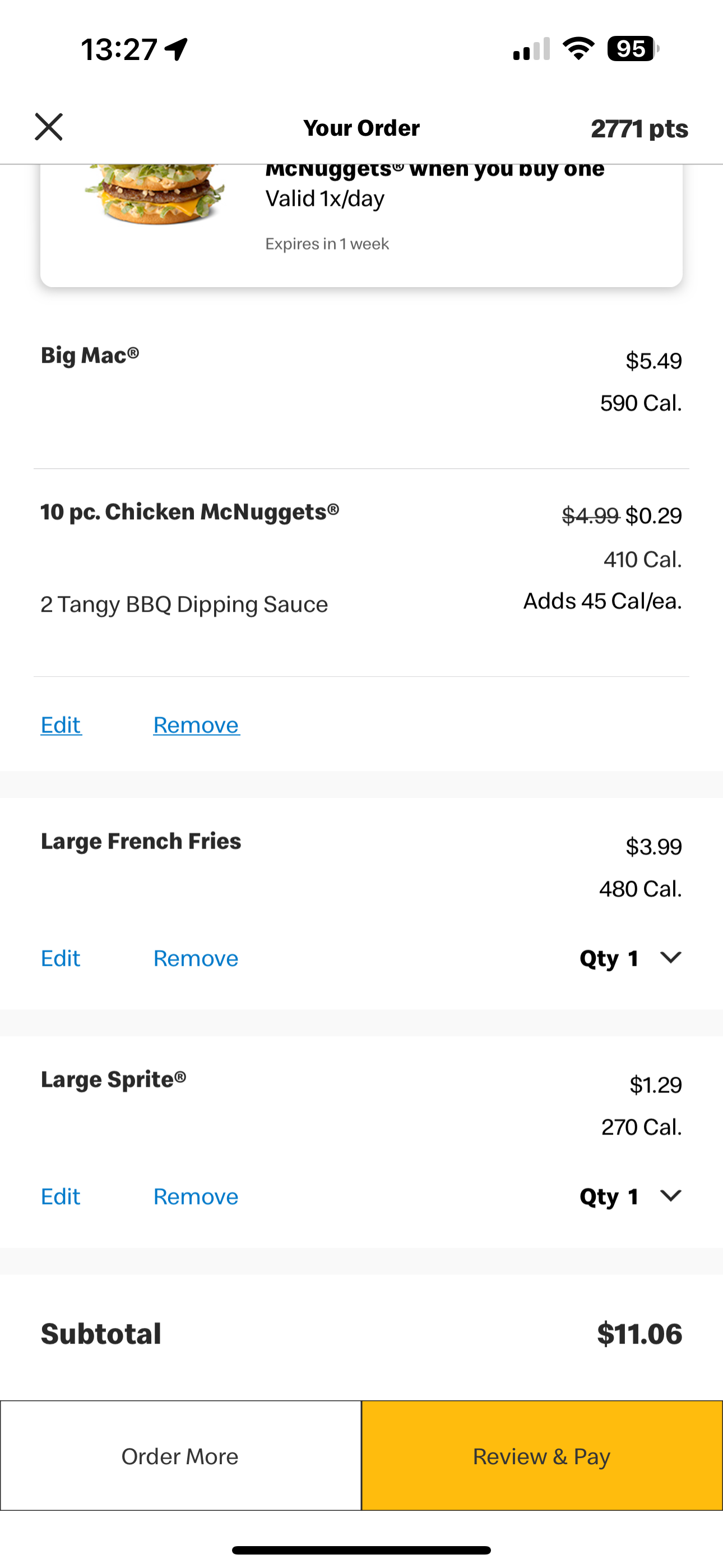Tap the Wi-Fi status icon
723x1568 pixels.
tap(579, 48)
